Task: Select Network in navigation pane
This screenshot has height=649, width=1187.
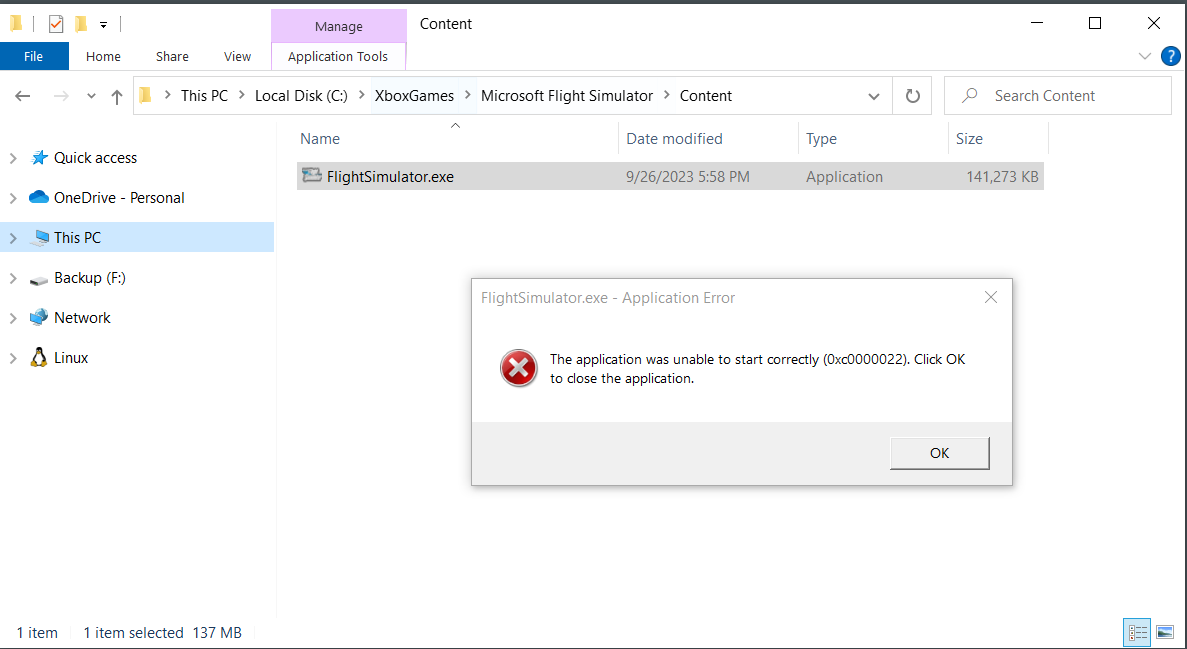Action: click(x=82, y=318)
